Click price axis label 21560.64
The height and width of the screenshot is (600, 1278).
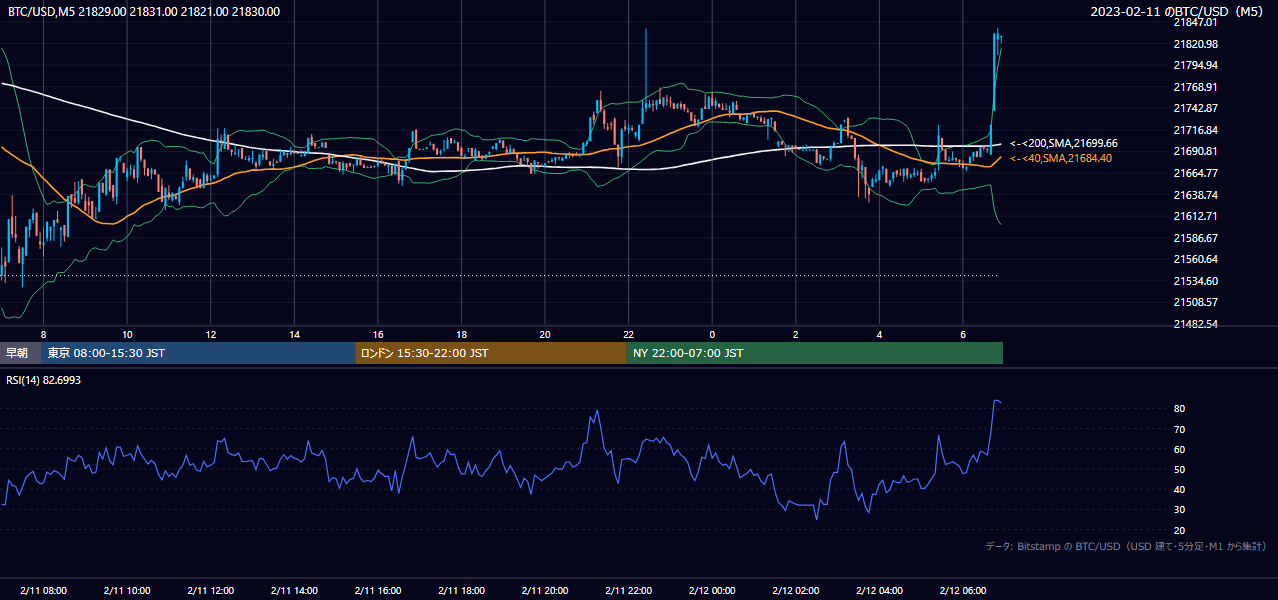click(1196, 259)
